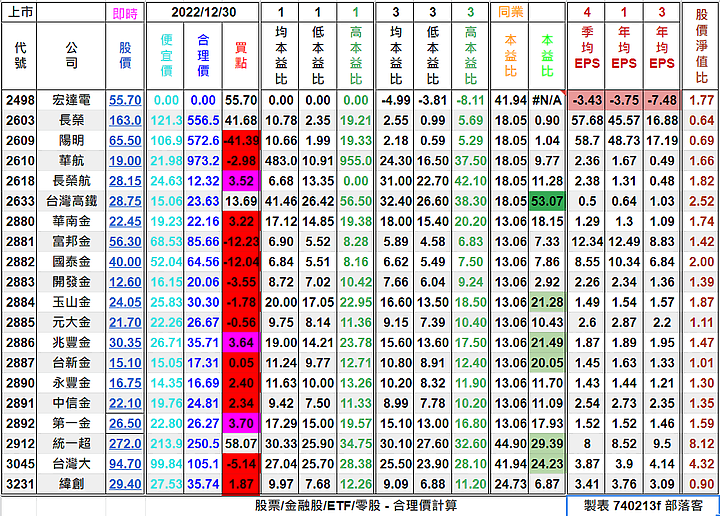The image size is (720, 516).
Task: Select the magenta buy-point cell 3.64
Action: (x=241, y=342)
